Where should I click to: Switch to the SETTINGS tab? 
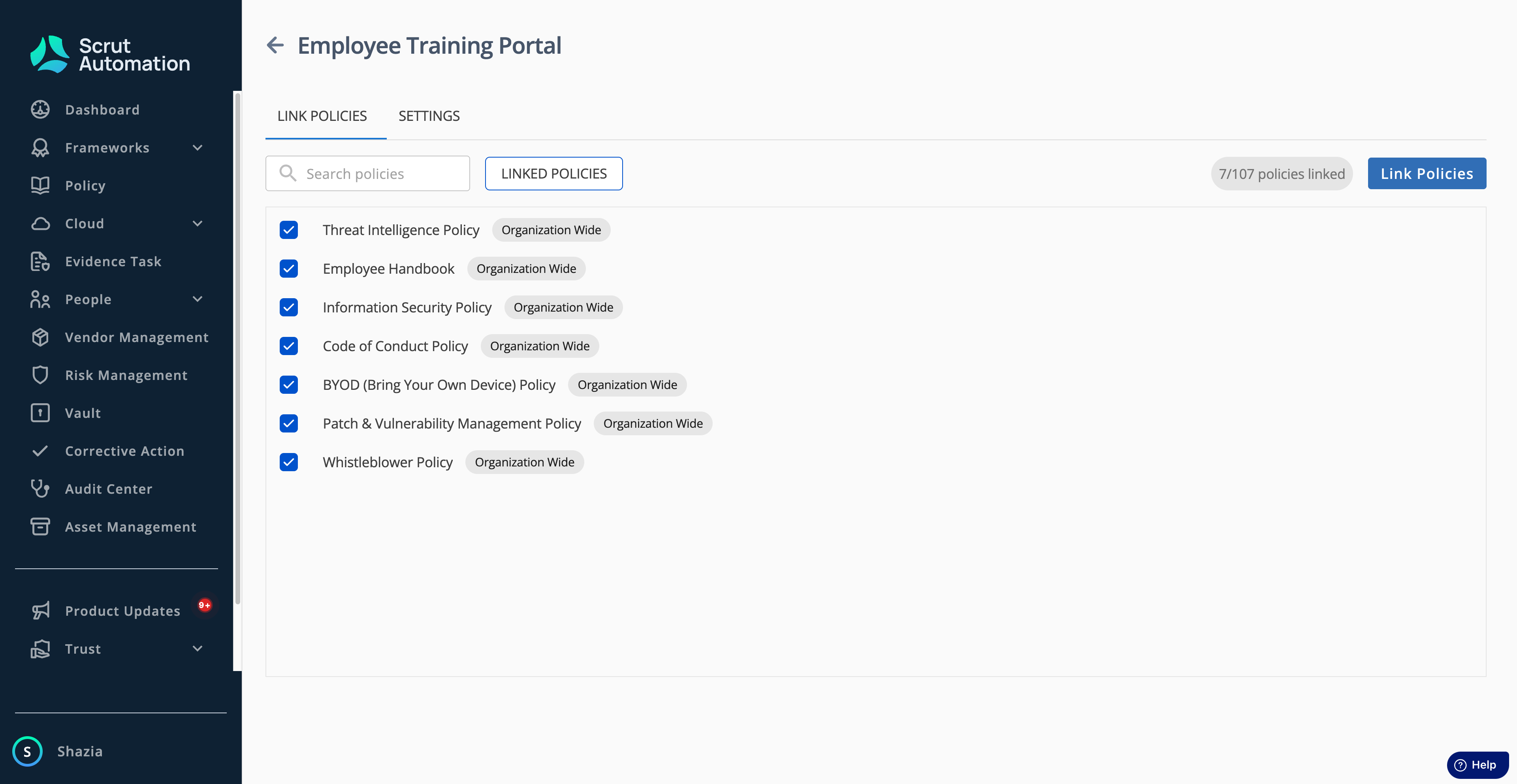point(429,116)
